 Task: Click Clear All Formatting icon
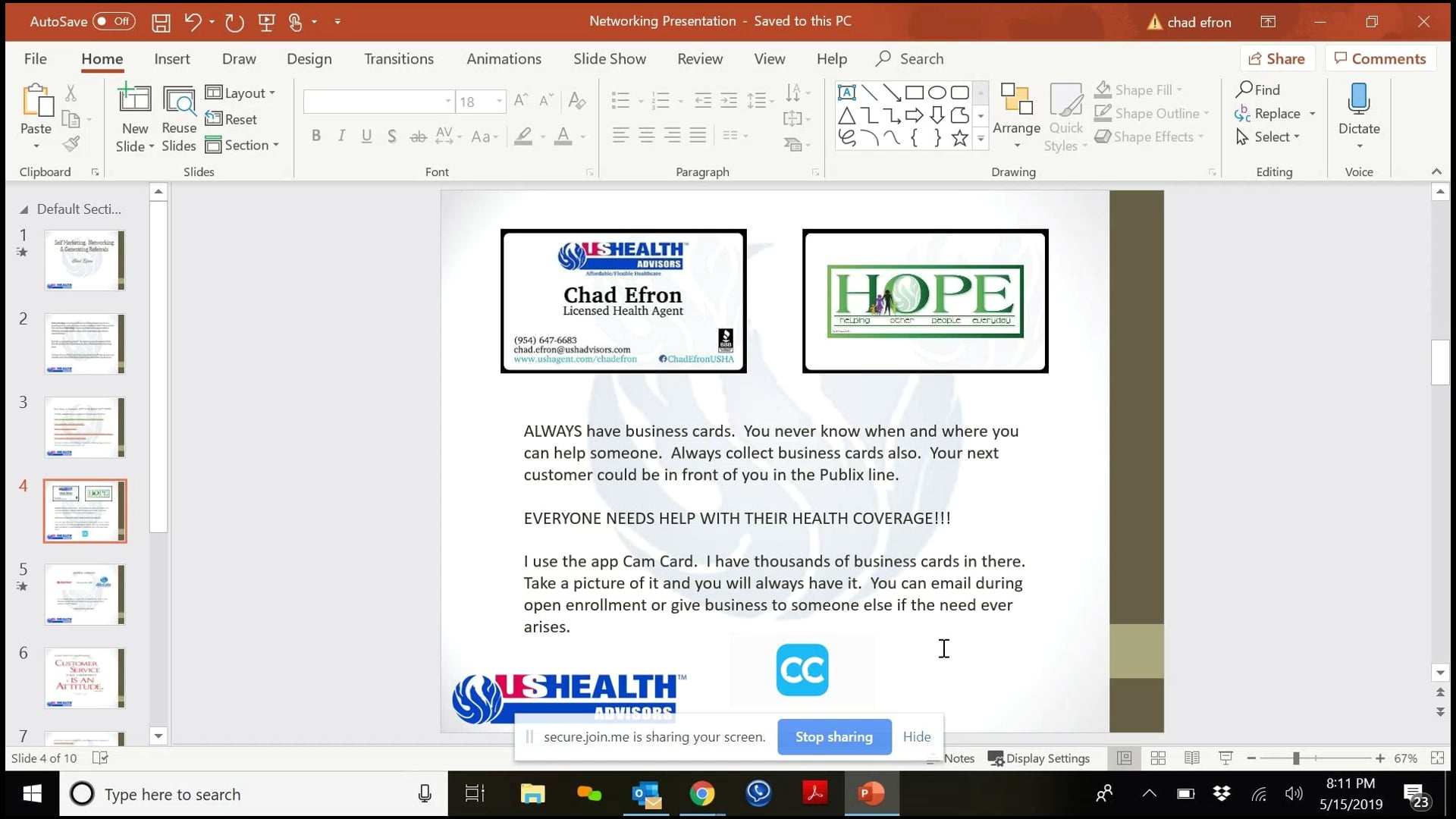[x=577, y=101]
